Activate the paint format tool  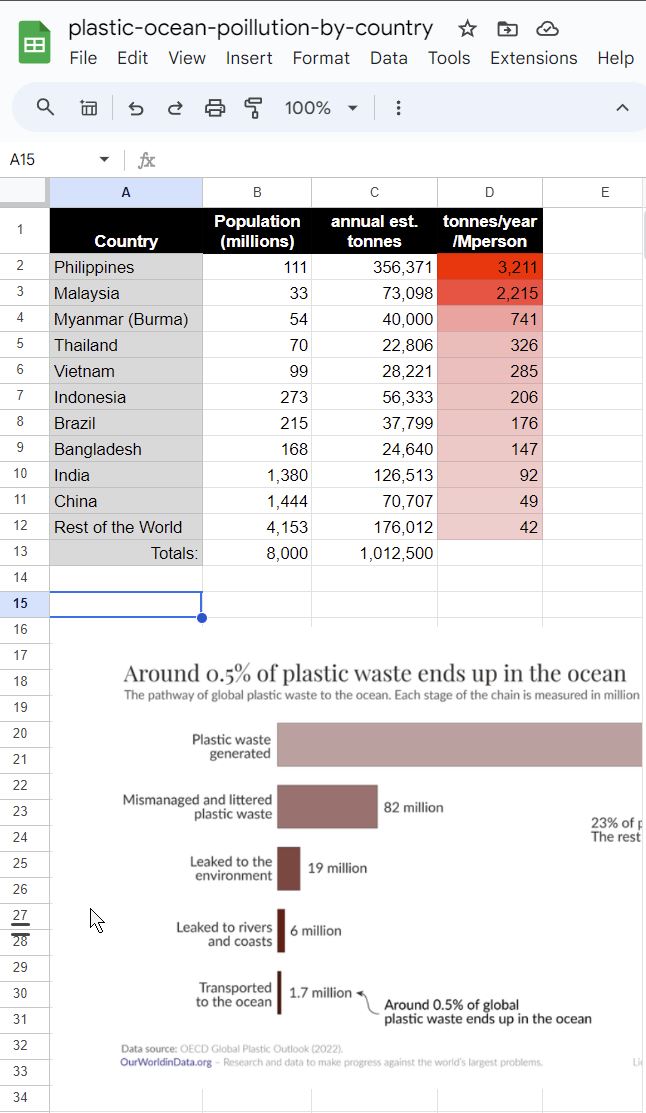[x=254, y=108]
